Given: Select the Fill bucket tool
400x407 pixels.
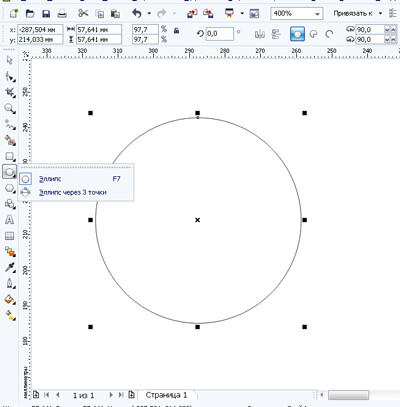Looking at the screenshot, I should pos(10,299).
